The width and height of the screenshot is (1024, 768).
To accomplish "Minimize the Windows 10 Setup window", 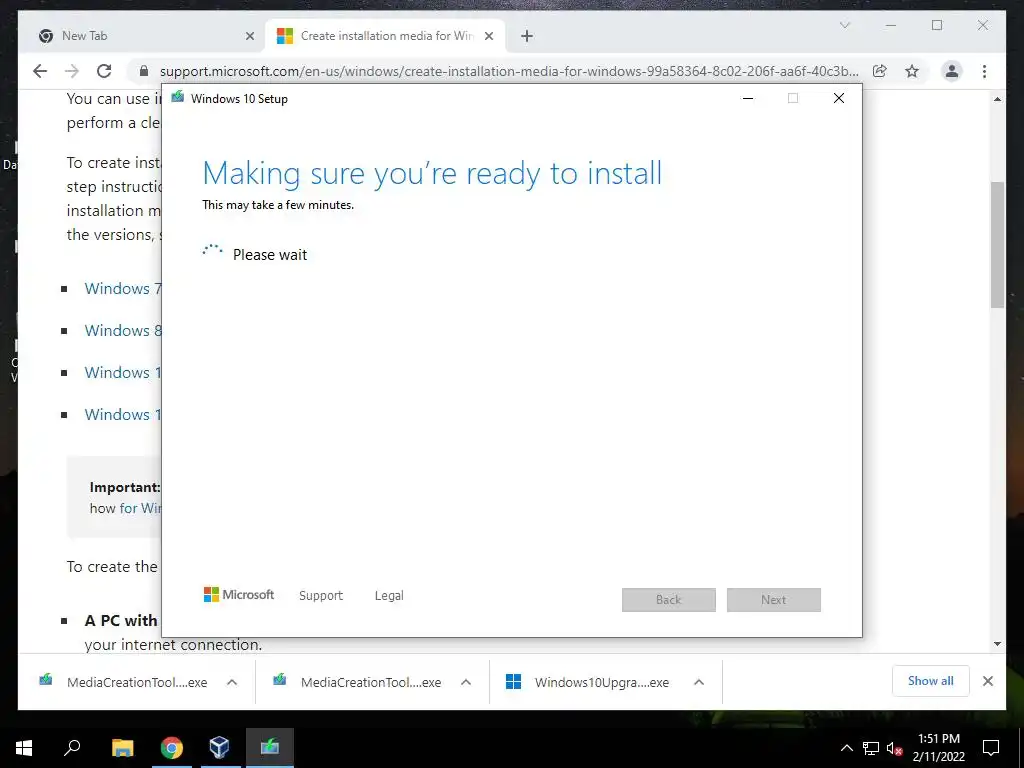I will [748, 98].
